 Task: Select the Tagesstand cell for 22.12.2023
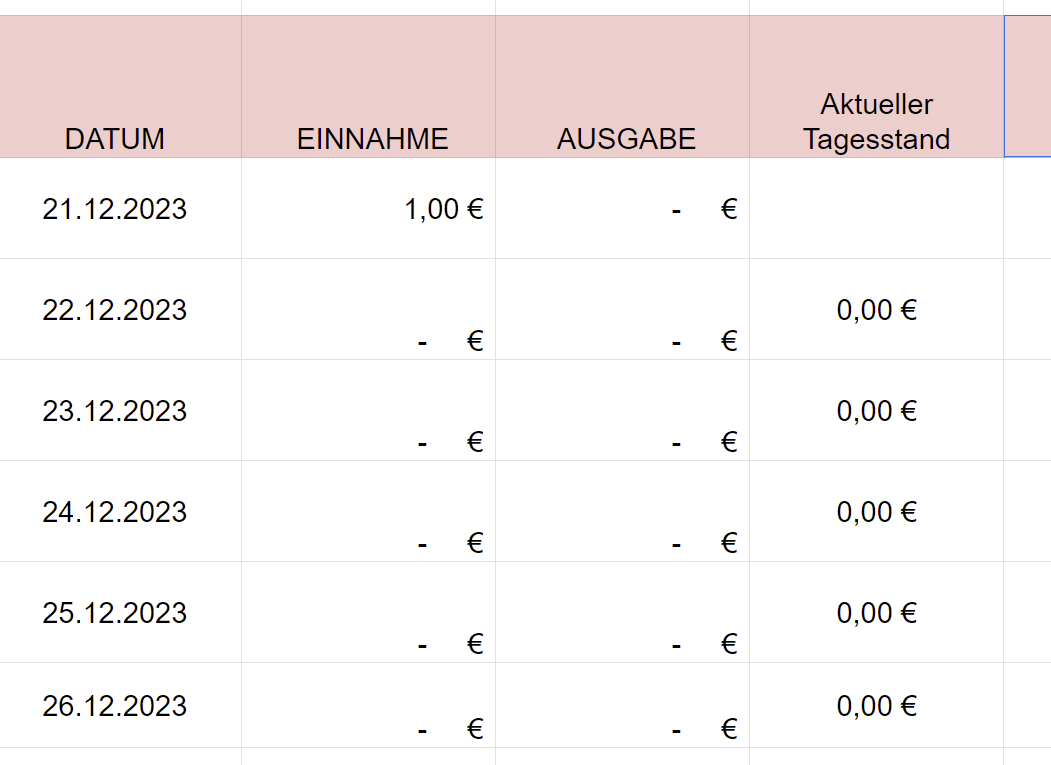pyautogui.click(x=877, y=309)
